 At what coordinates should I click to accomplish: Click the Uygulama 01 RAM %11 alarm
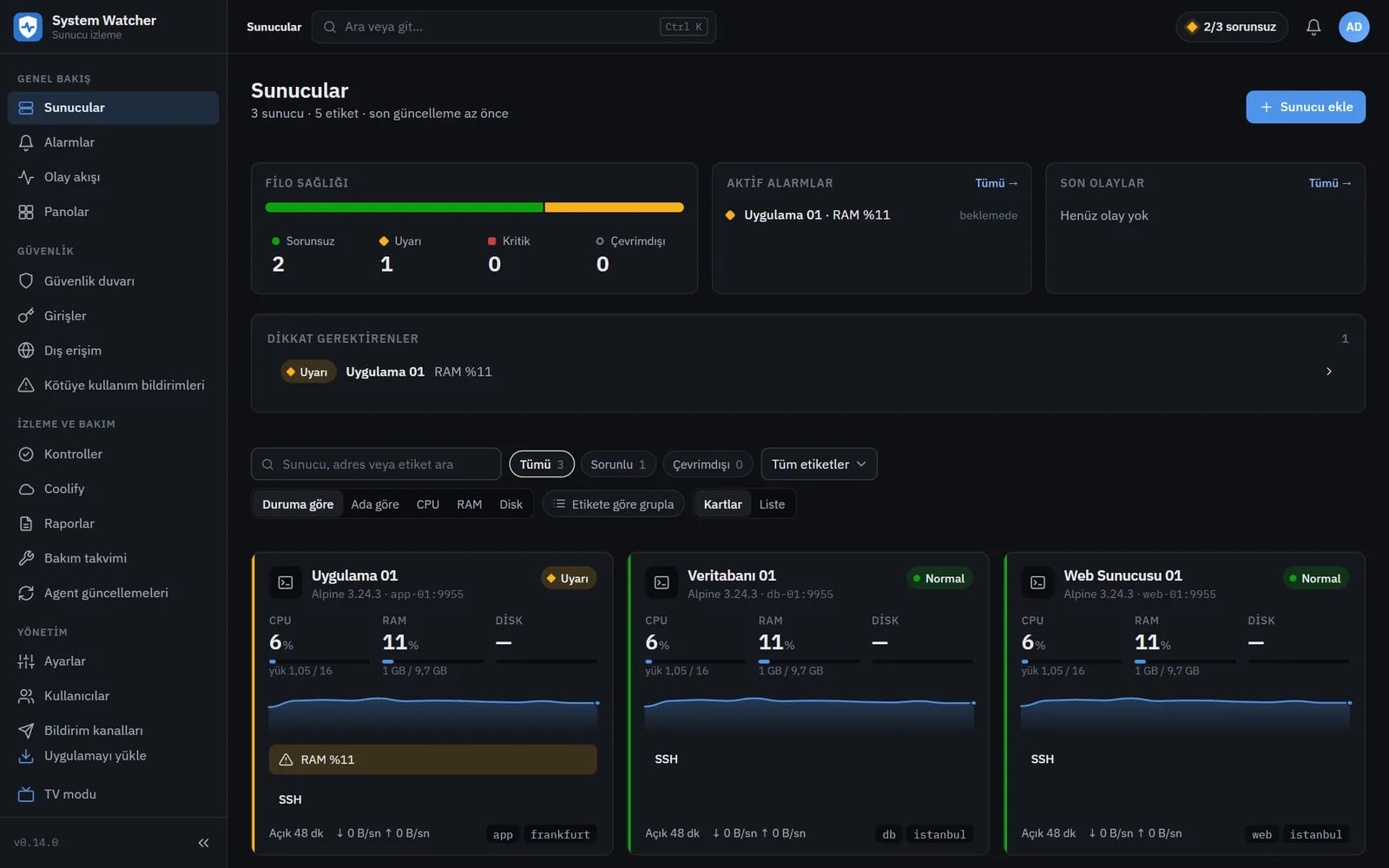click(872, 215)
